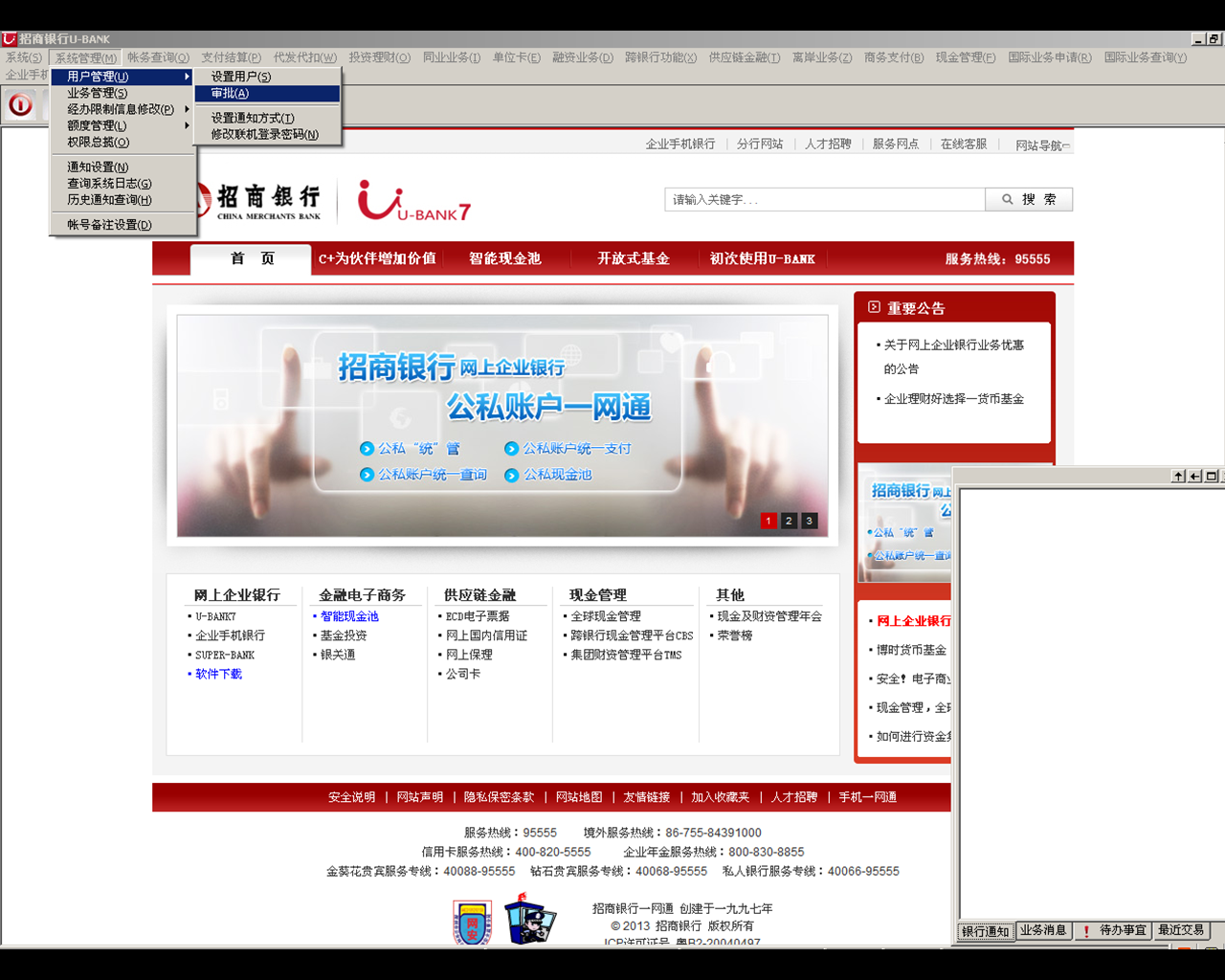This screenshot has height=980, width=1225.
Task: Click the China Merchants Bank logo
Action: tap(258, 200)
